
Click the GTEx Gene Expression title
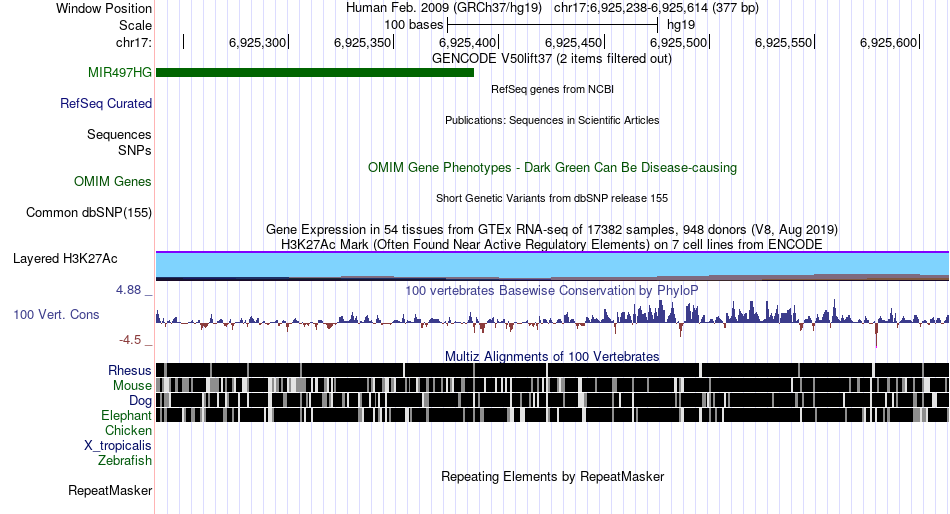click(x=552, y=230)
